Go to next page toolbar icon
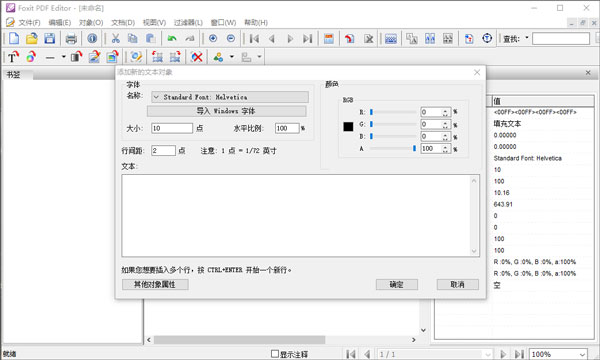Viewport: 600px width, 360px height. click(x=290, y=39)
